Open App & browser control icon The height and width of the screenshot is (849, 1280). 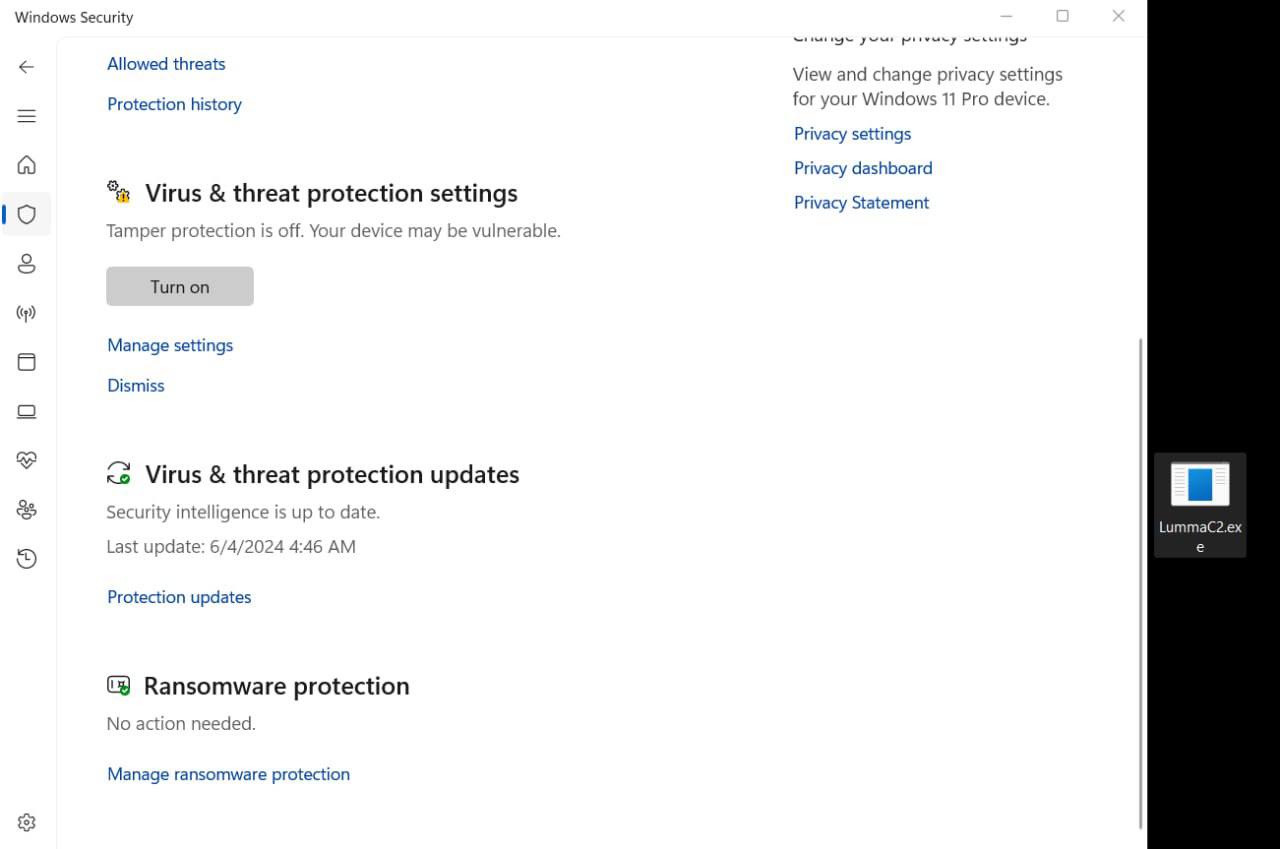click(27, 362)
